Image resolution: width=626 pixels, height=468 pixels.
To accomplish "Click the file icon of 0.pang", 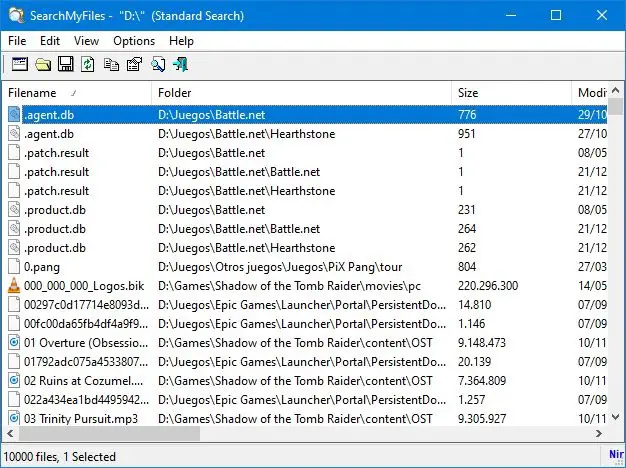I will pyautogui.click(x=14, y=267).
